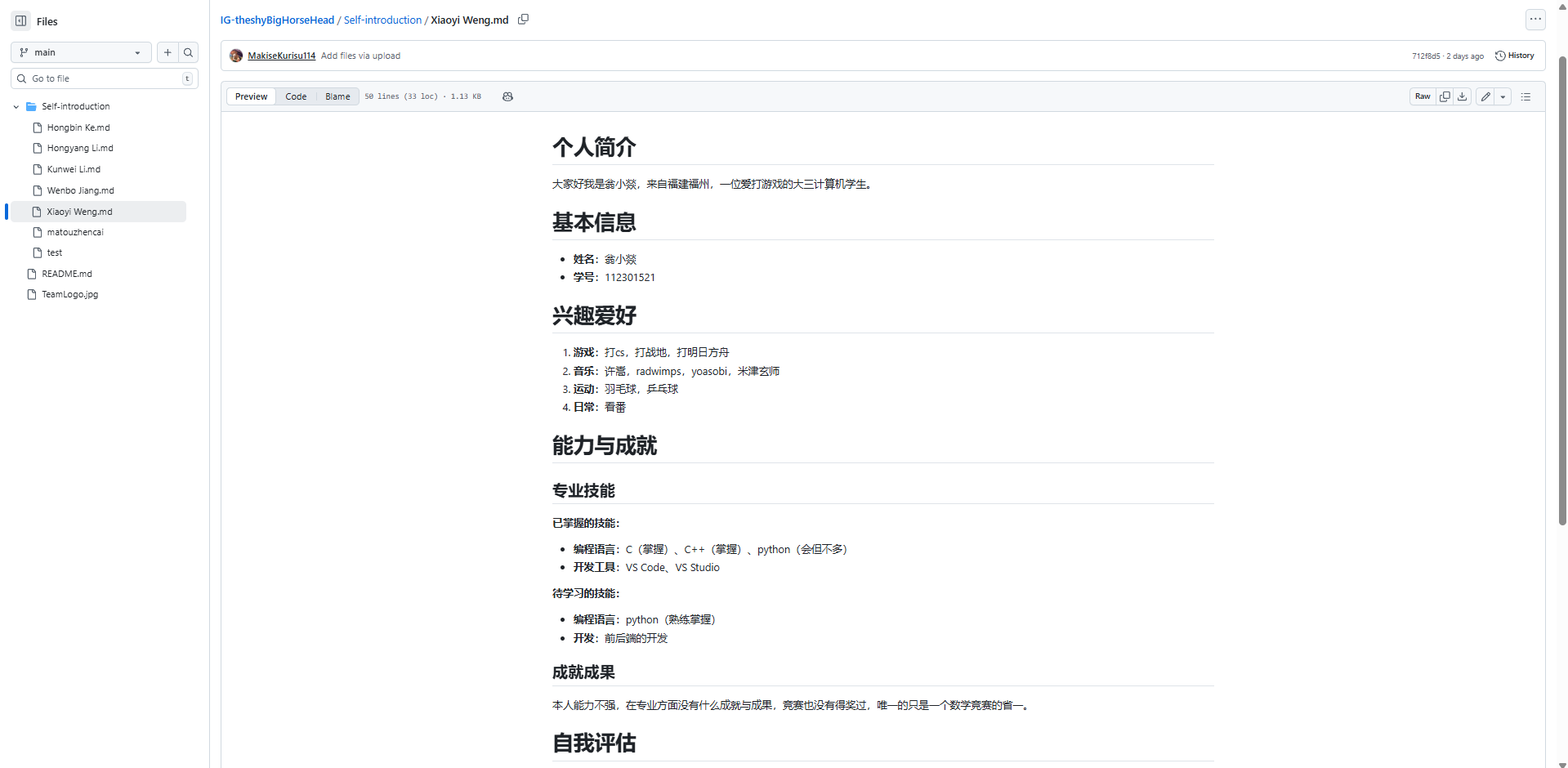Image resolution: width=1568 pixels, height=768 pixels.
Task: Open MakiseKurisu114's profile
Action: [x=281, y=56]
